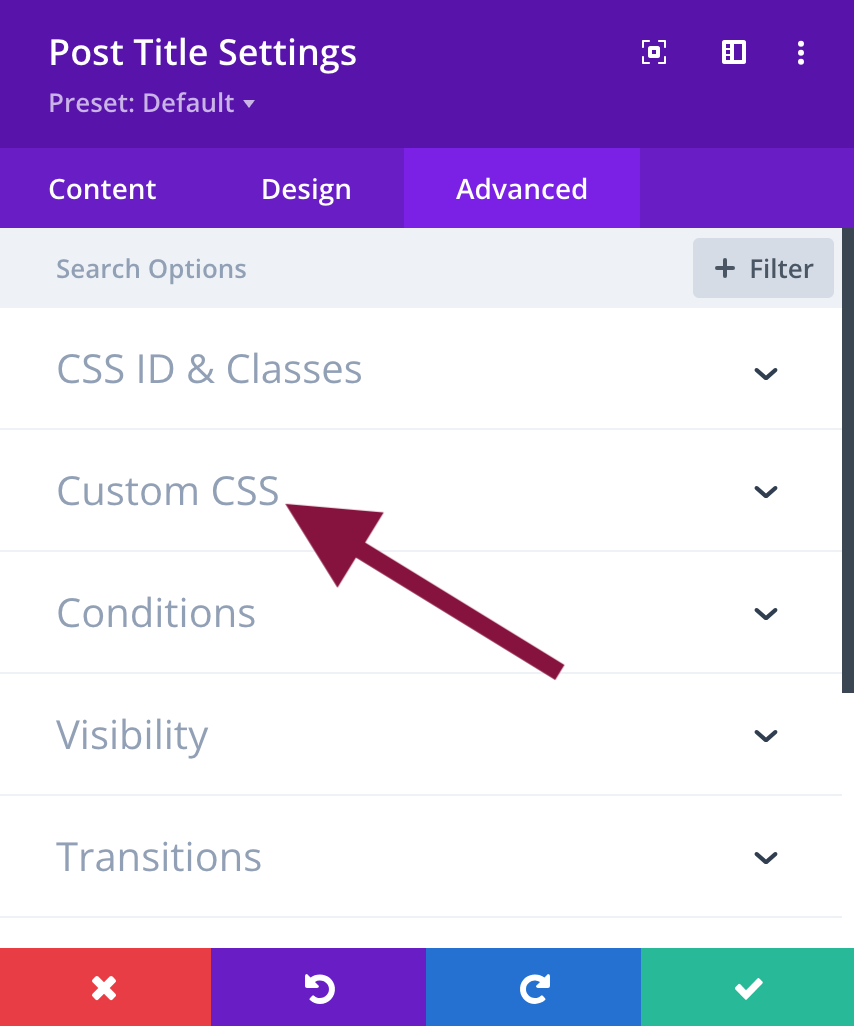Expand the Custom CSS section chevron
854x1026 pixels.
click(765, 491)
